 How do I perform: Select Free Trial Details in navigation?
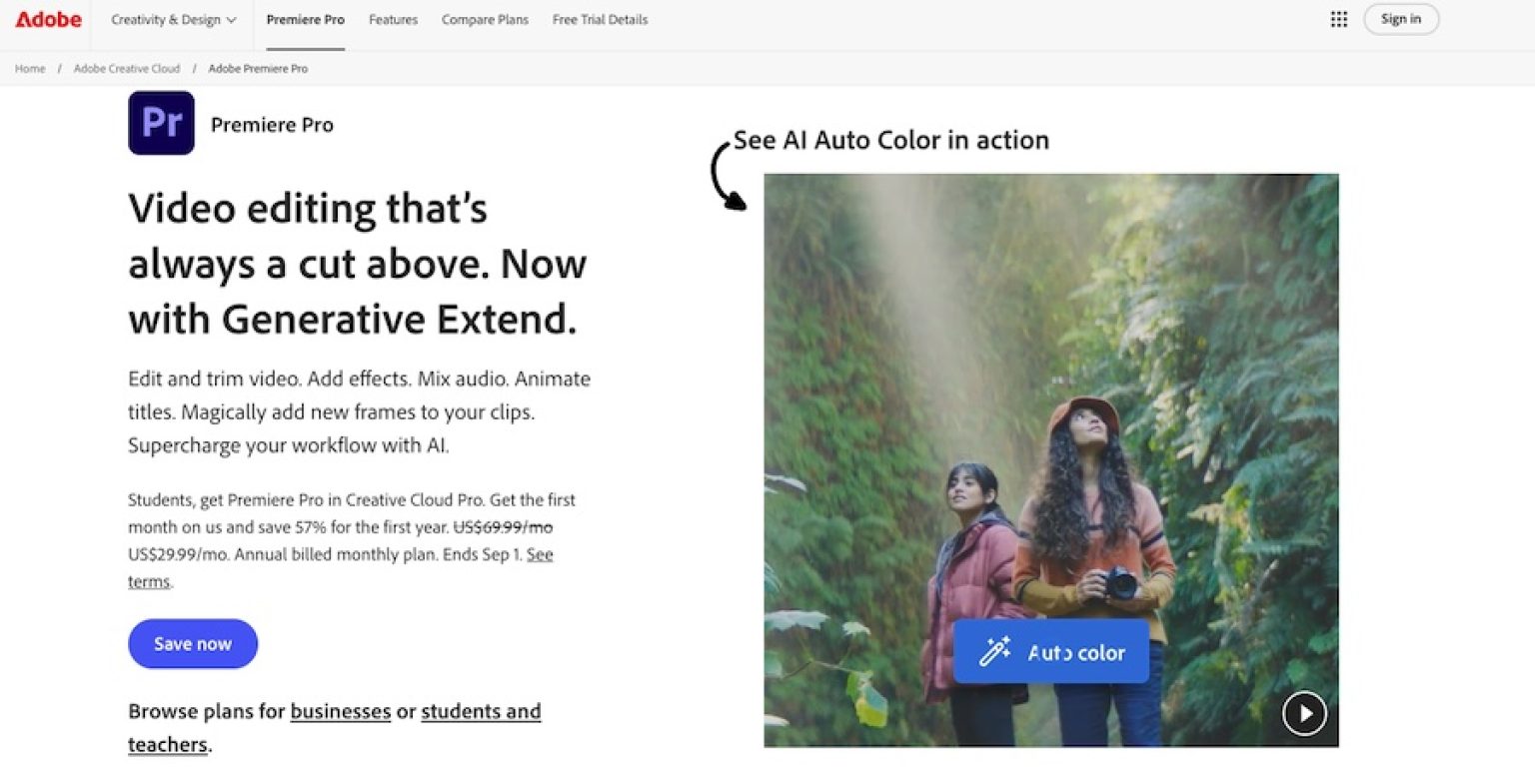tap(600, 20)
